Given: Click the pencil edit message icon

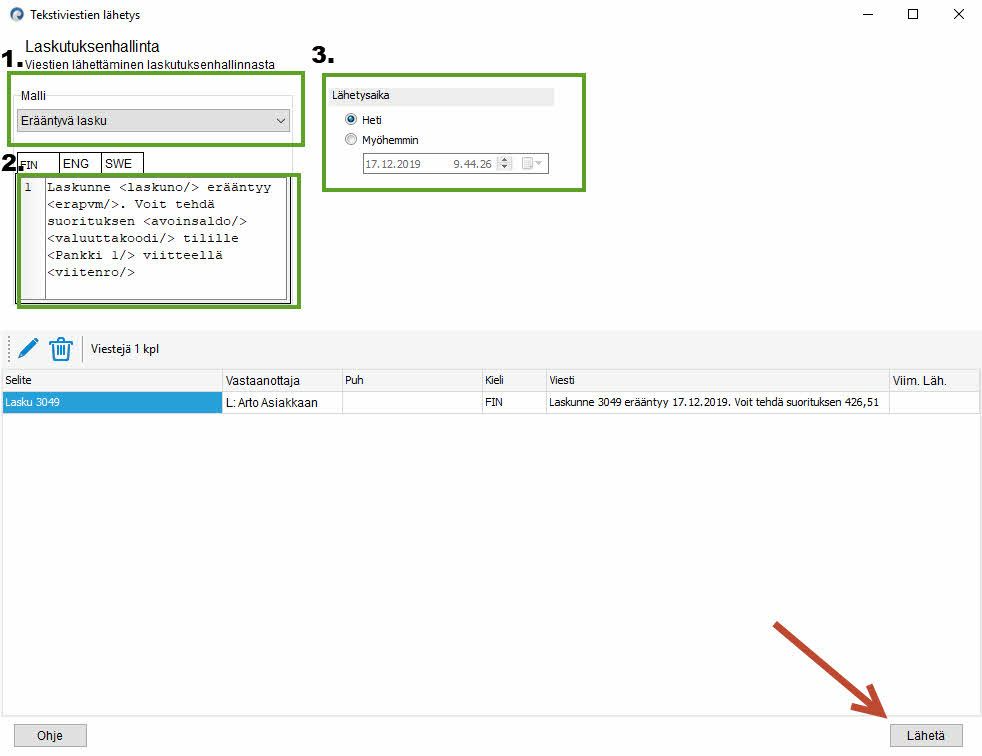Looking at the screenshot, I should [28, 348].
